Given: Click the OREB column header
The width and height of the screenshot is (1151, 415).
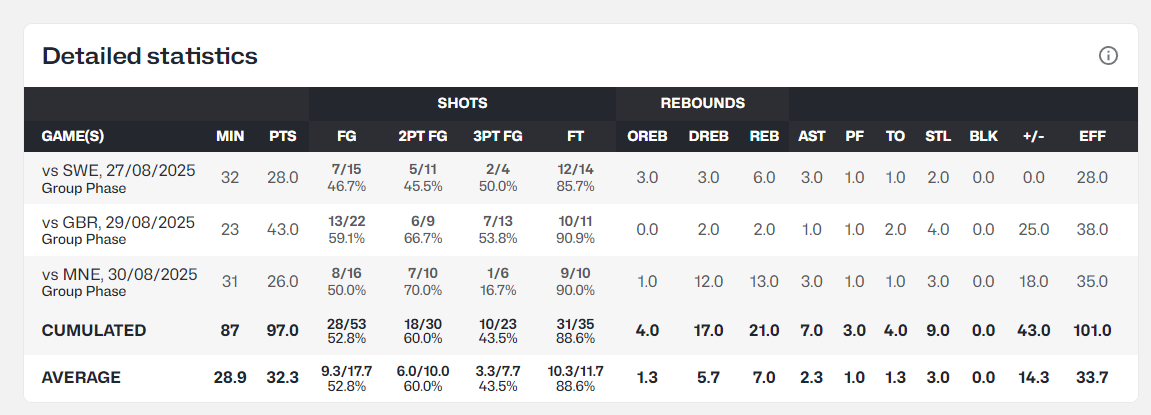Looking at the screenshot, I should [x=647, y=136].
